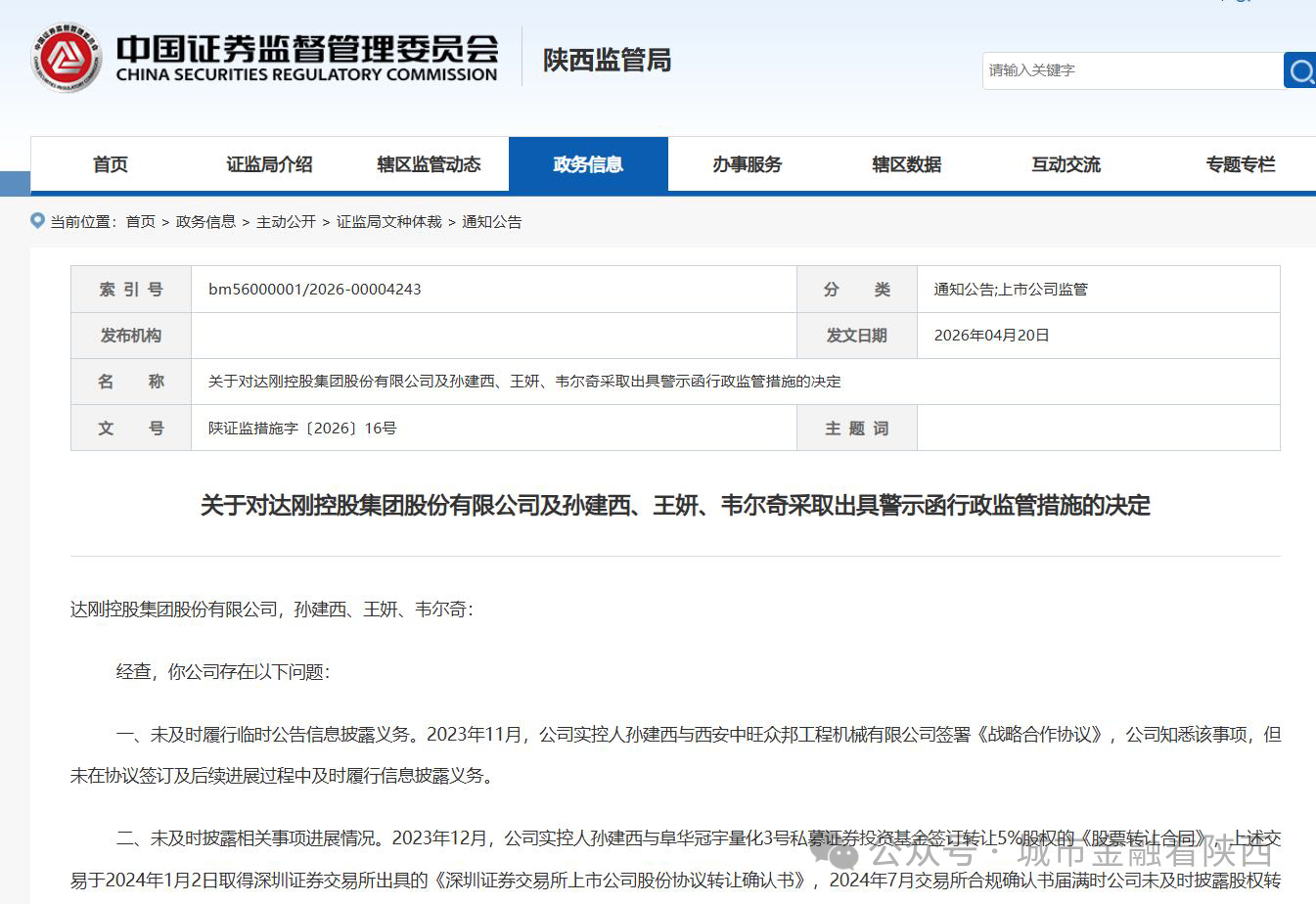
Task: Click index number bm56000001/2026-00004243
Action: (315, 290)
